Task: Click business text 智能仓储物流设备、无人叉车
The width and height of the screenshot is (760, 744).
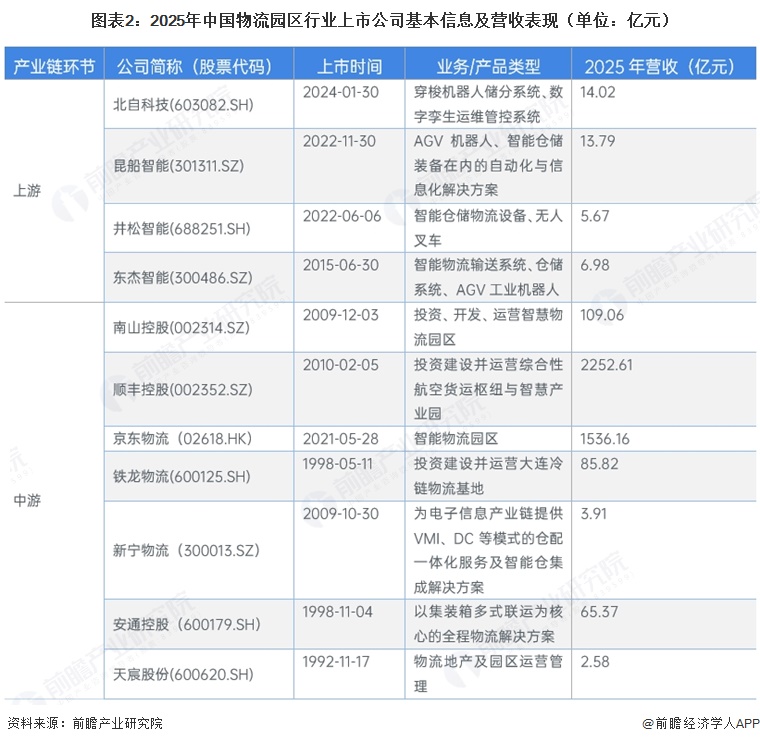Action: (488, 228)
